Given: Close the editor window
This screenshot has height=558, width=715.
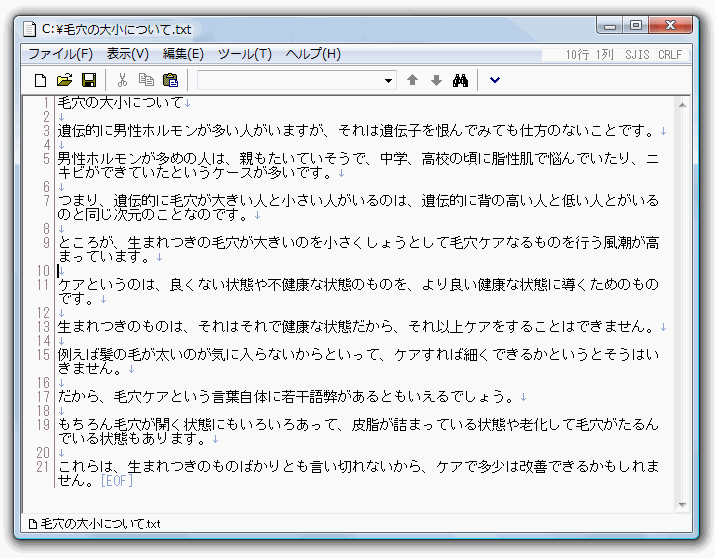Looking at the screenshot, I should coord(670,25).
